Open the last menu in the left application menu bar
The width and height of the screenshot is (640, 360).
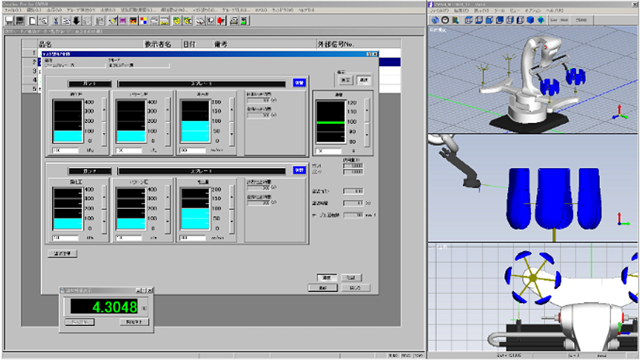pos(306,10)
